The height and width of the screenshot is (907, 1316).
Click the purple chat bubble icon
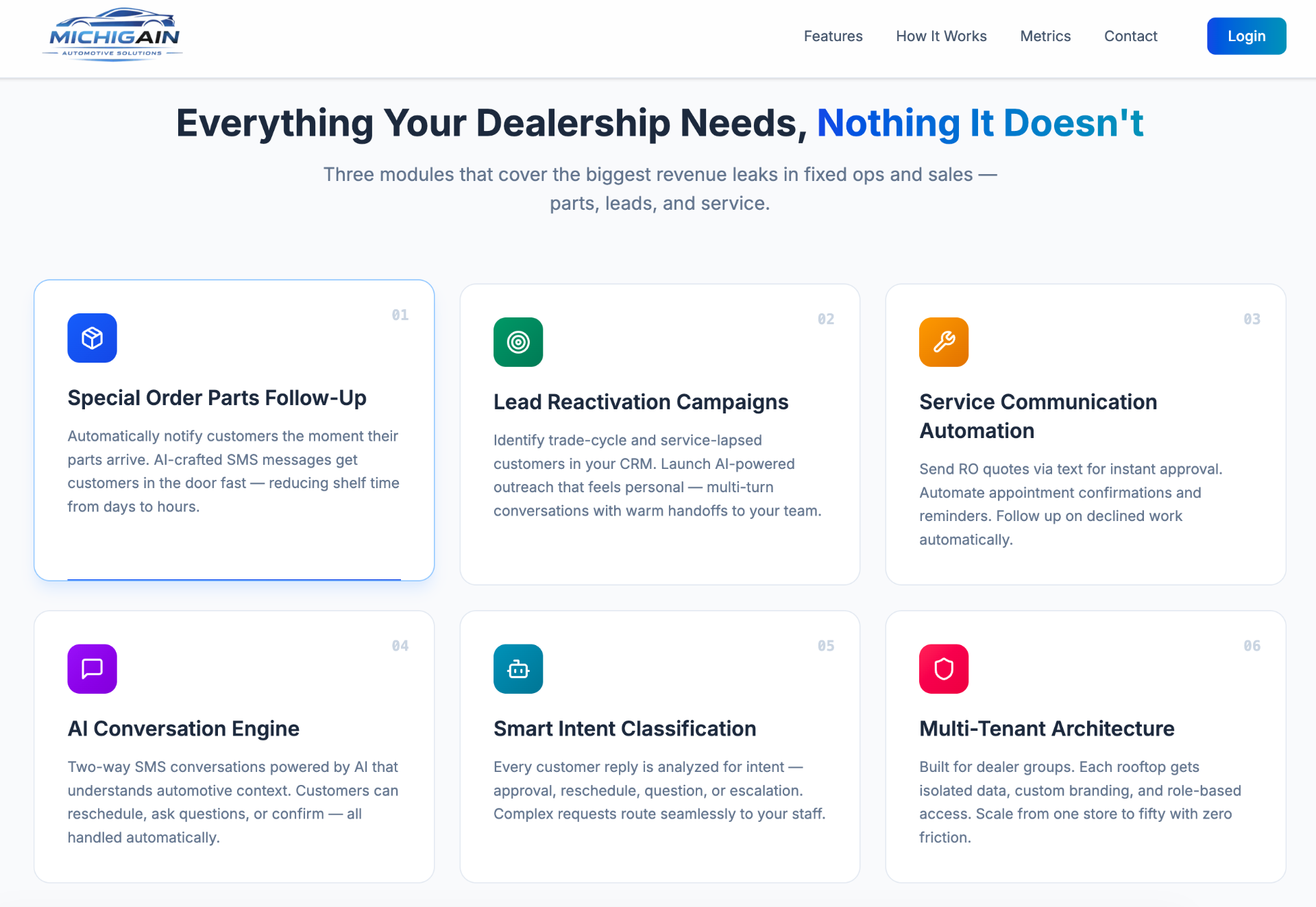pyautogui.click(x=92, y=668)
